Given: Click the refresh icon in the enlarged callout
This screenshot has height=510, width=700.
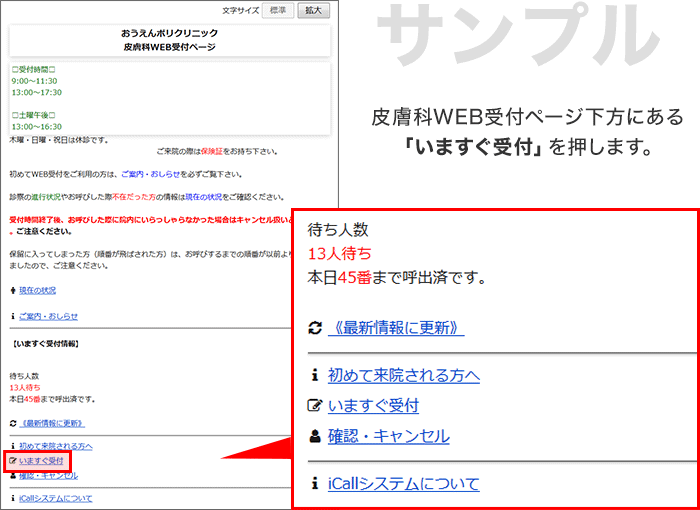Looking at the screenshot, I should click(x=315, y=329).
